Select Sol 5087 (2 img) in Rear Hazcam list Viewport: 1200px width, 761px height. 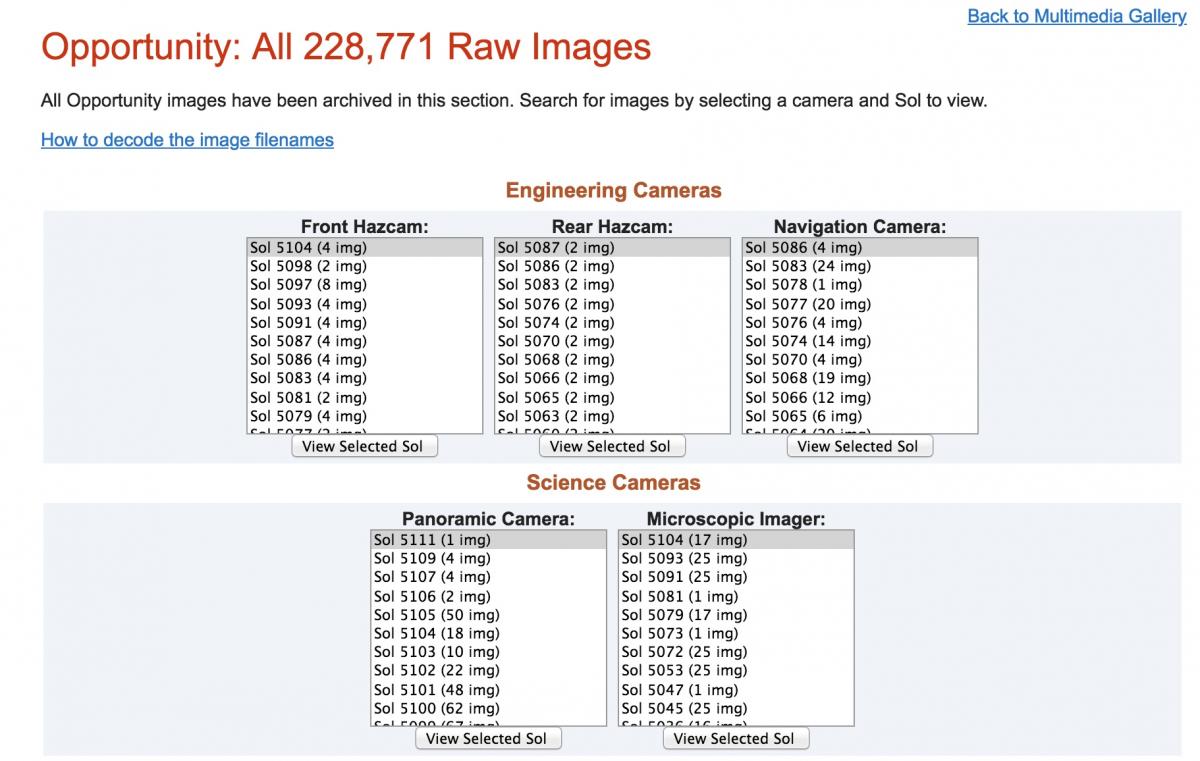click(x=612, y=248)
